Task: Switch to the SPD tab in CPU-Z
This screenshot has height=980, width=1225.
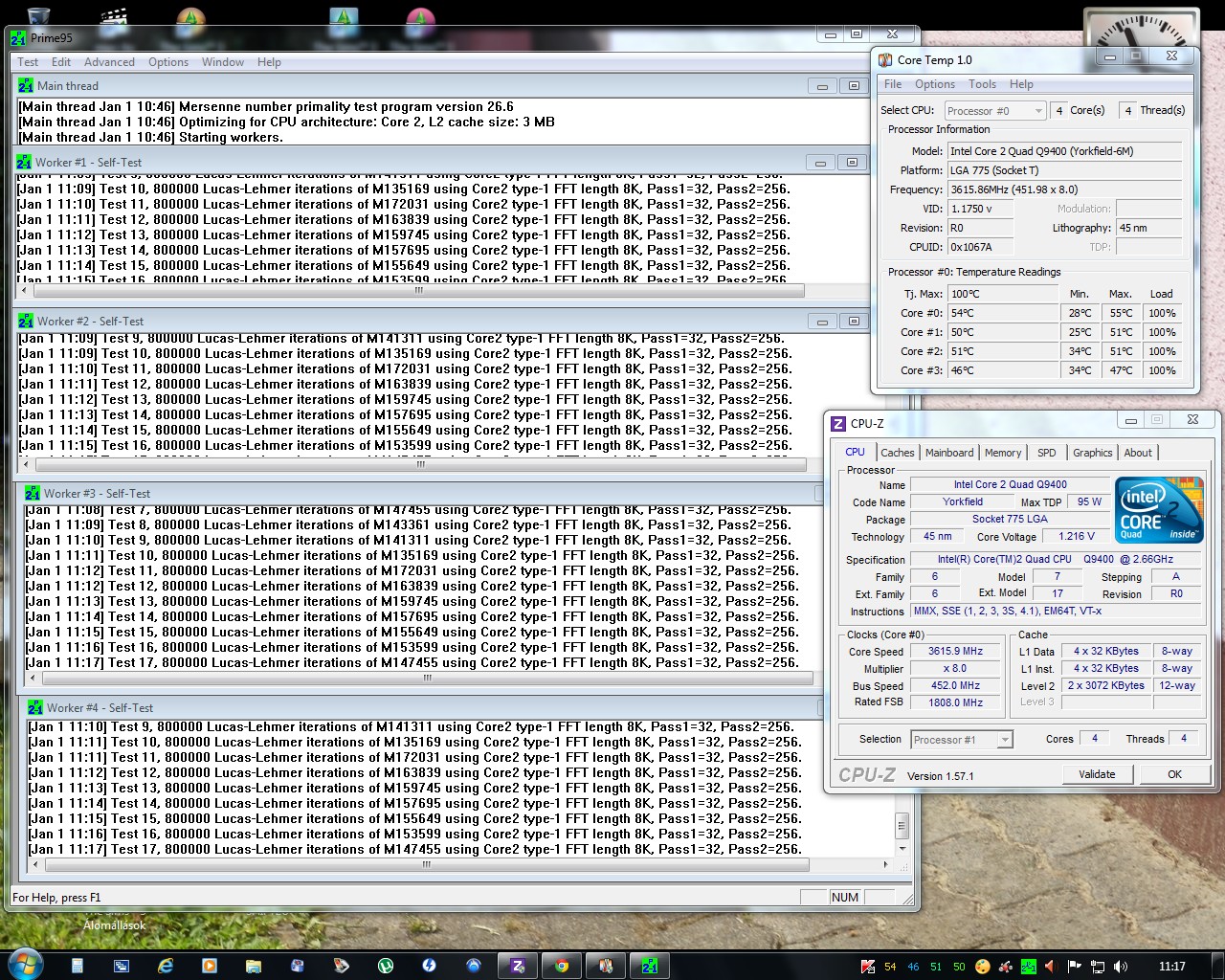Action: (1047, 453)
